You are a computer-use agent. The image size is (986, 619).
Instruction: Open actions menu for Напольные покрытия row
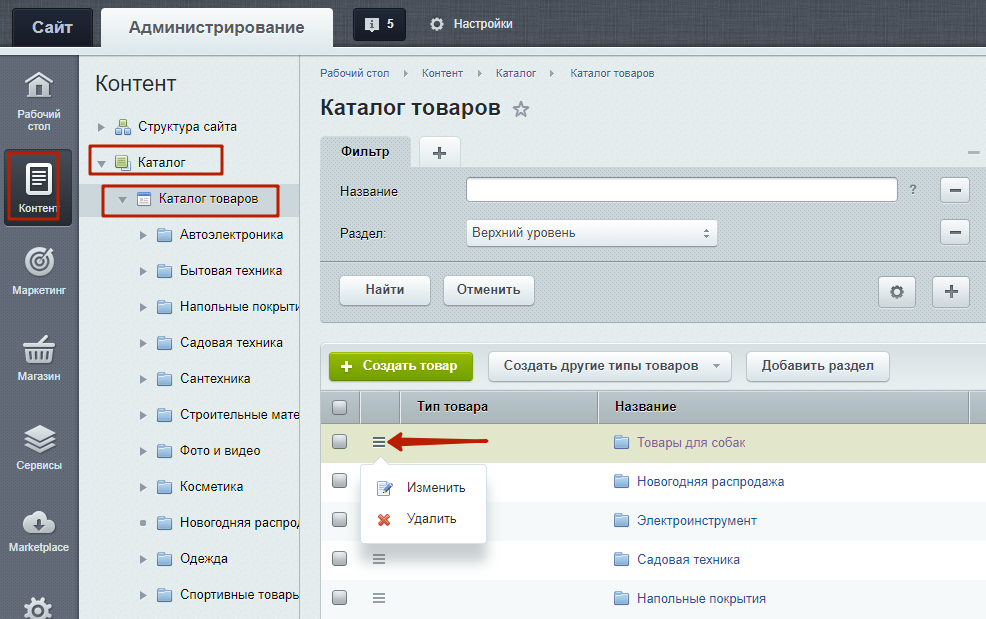click(x=379, y=598)
